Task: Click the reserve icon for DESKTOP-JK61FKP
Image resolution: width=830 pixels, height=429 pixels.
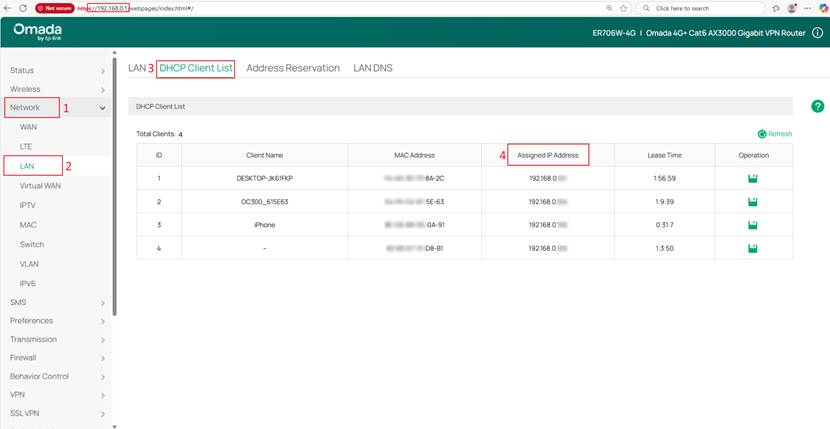Action: [753, 178]
